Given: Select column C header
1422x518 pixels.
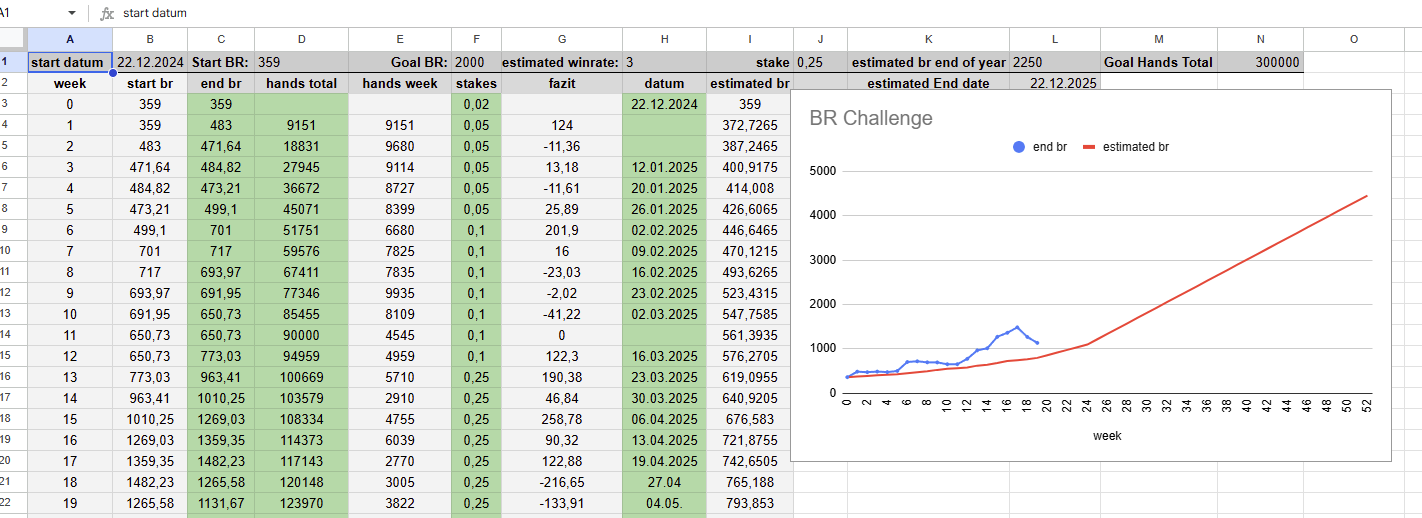Looking at the screenshot, I should [221, 39].
